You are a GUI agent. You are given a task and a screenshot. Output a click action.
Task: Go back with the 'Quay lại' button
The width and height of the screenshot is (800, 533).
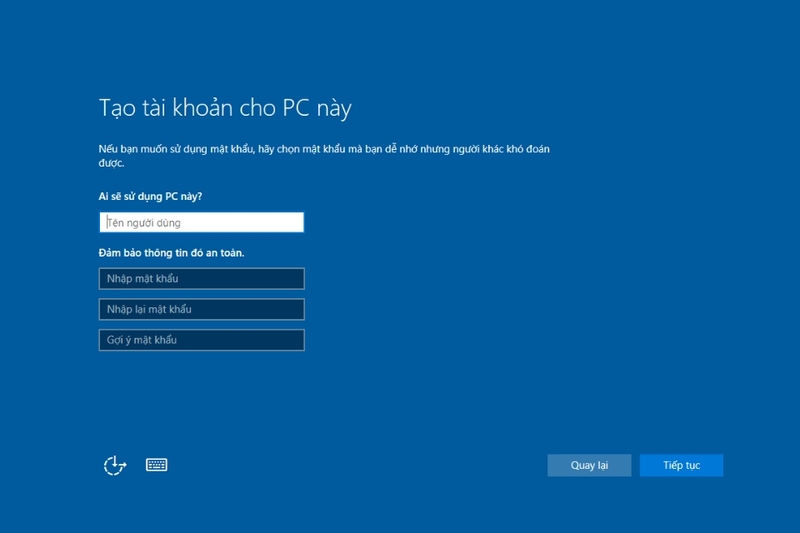589,465
